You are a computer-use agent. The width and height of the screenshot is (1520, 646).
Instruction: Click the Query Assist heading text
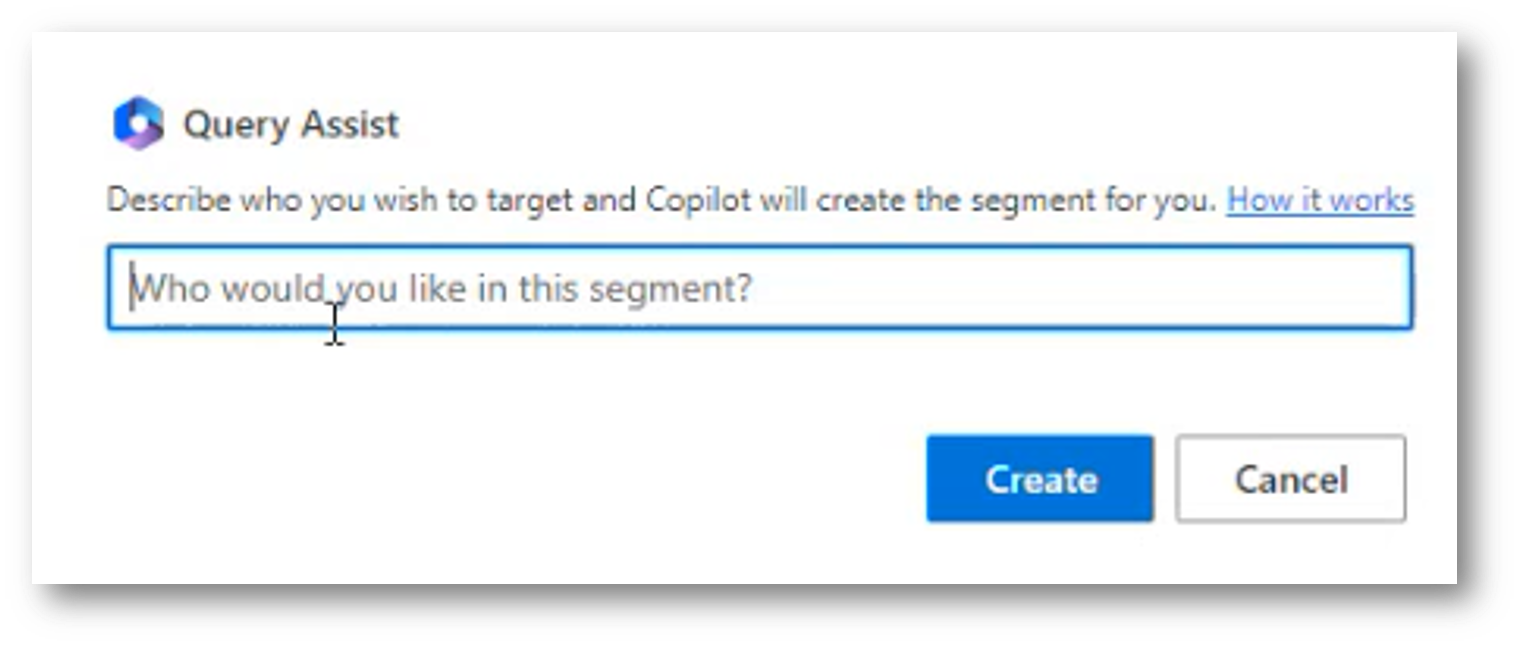coord(291,125)
